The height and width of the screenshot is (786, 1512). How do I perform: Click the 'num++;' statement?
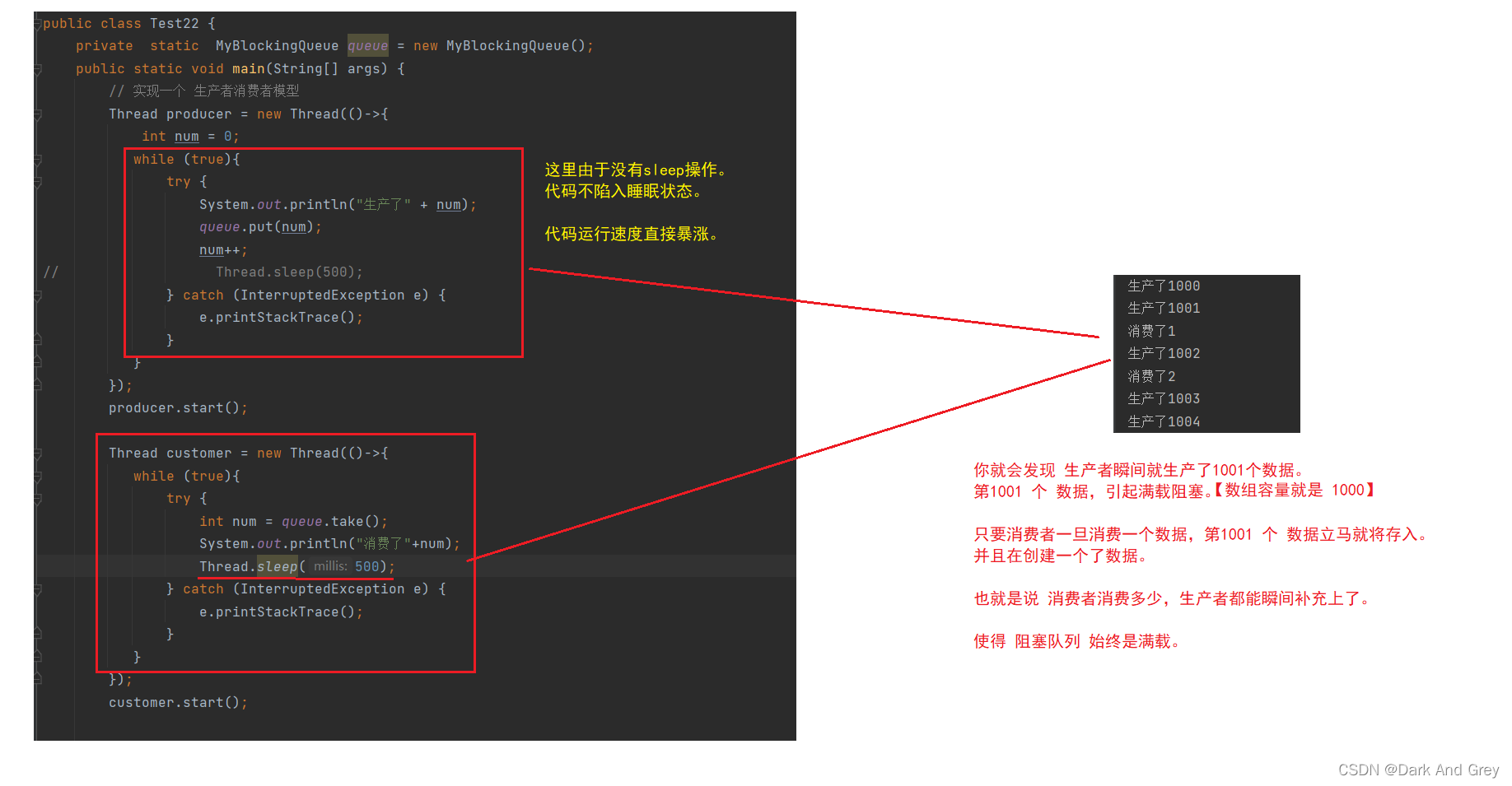click(223, 250)
